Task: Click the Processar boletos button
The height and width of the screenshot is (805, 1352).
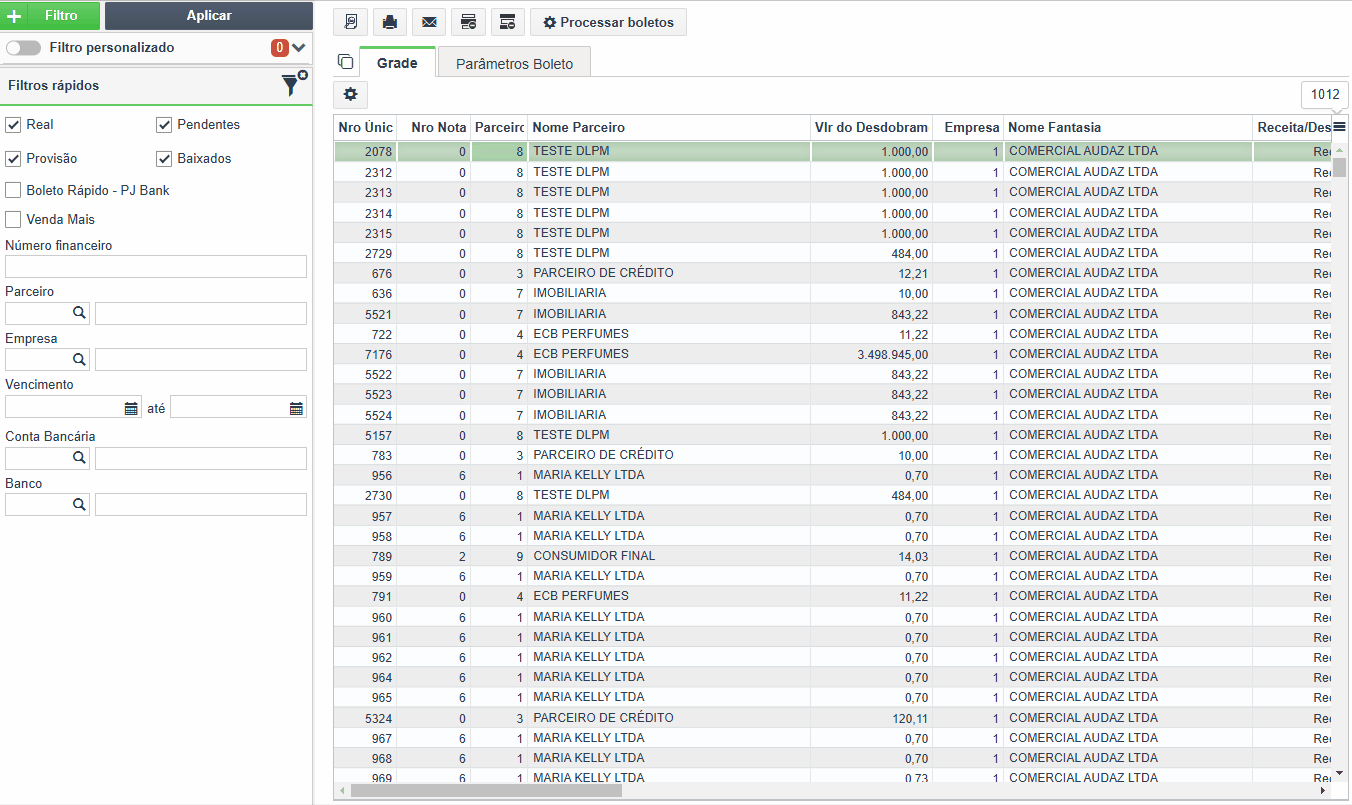Action: [608, 22]
